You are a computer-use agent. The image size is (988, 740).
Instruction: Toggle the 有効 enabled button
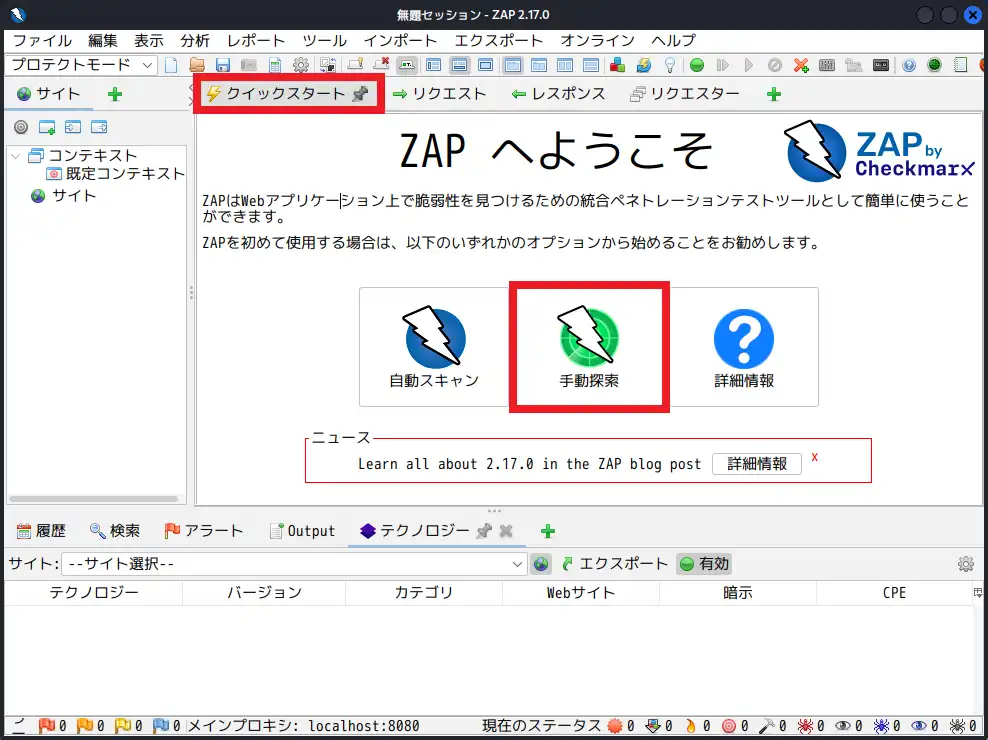tap(704, 564)
